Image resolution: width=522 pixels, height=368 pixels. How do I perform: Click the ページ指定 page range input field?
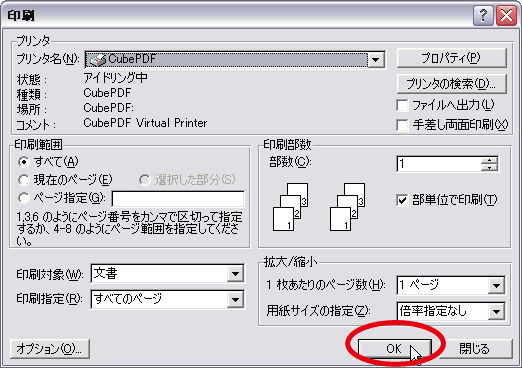[x=178, y=199]
